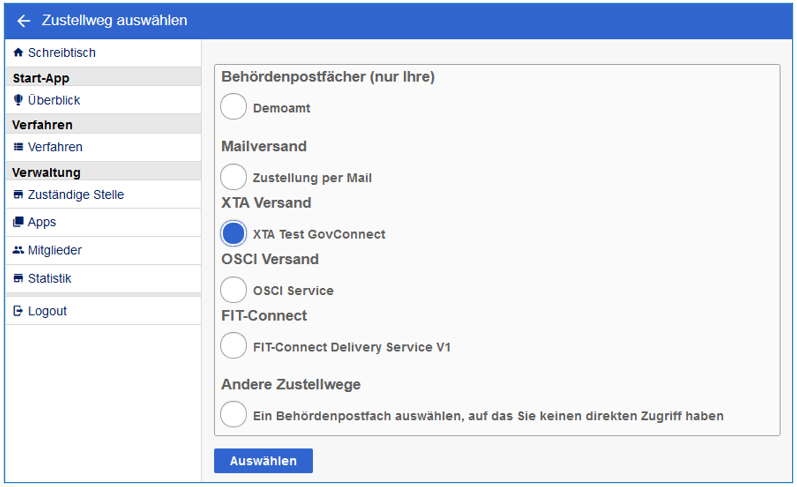The height and width of the screenshot is (487, 797).
Task: Click the stacked-pages icon beside Apps
Action: [x=18, y=222]
